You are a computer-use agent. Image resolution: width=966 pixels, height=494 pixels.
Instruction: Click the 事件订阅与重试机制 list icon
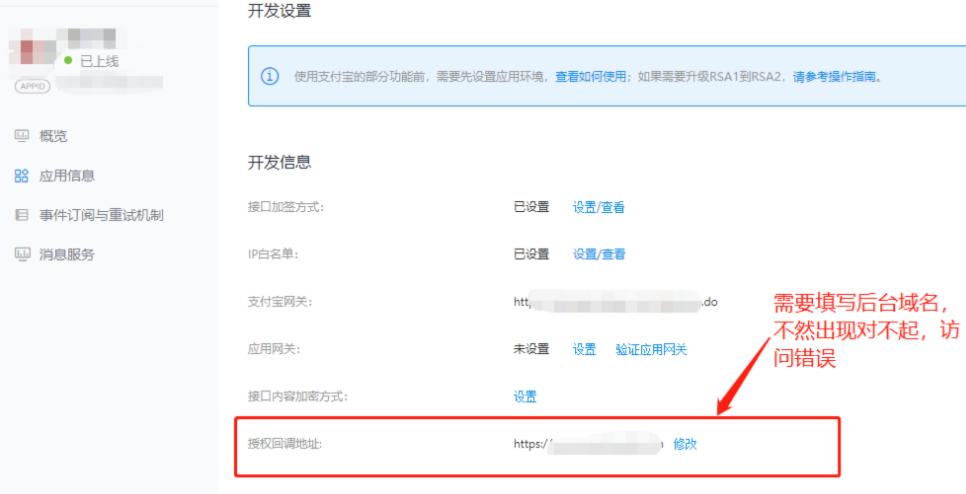tap(21, 215)
